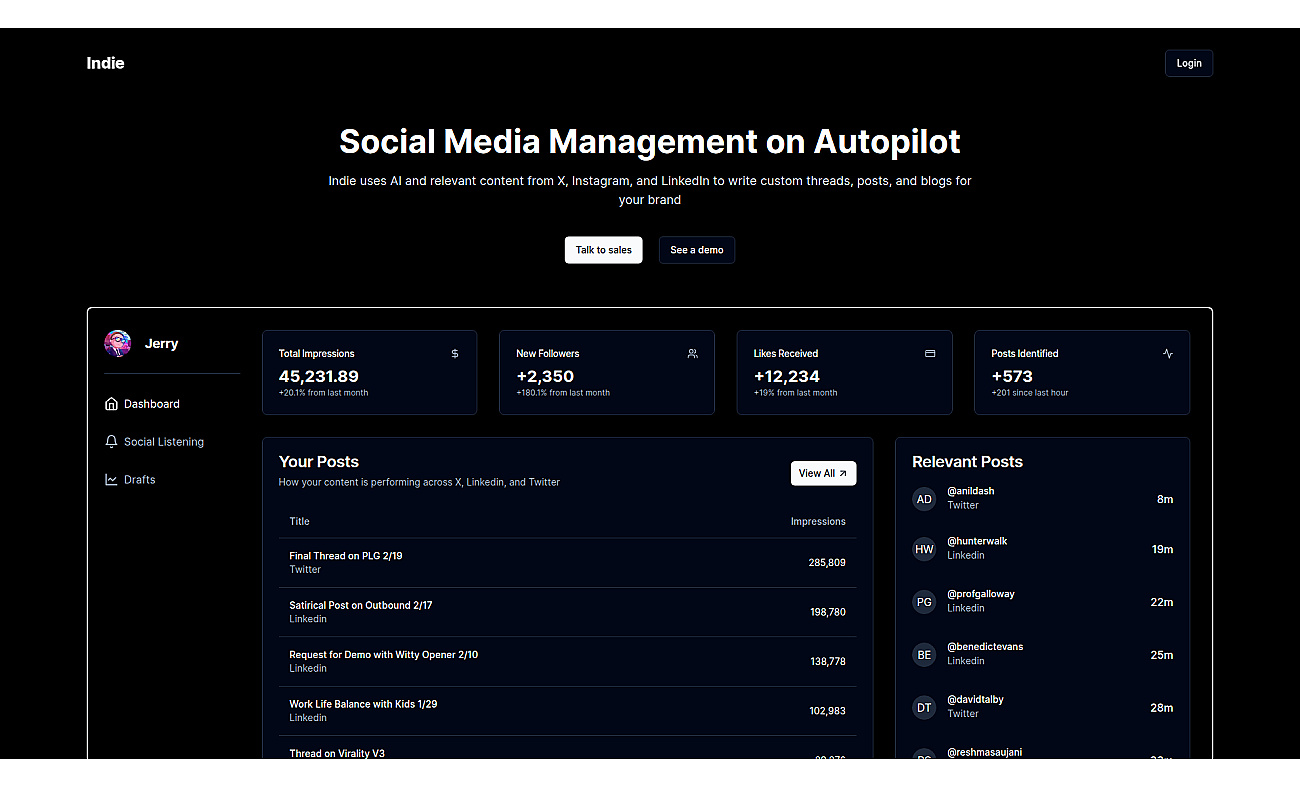Open View All posts
1300x788 pixels.
coord(823,473)
